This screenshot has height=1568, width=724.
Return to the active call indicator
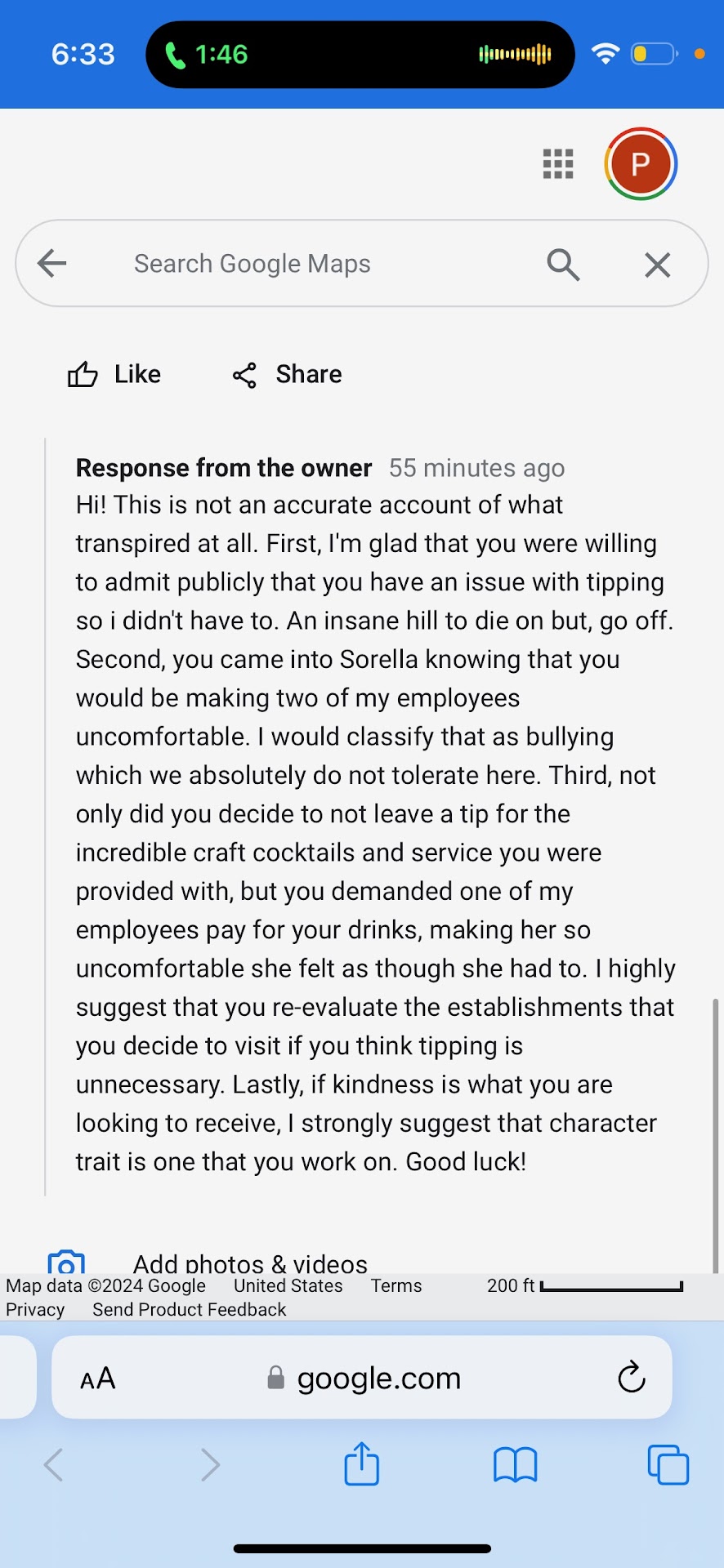(x=207, y=55)
